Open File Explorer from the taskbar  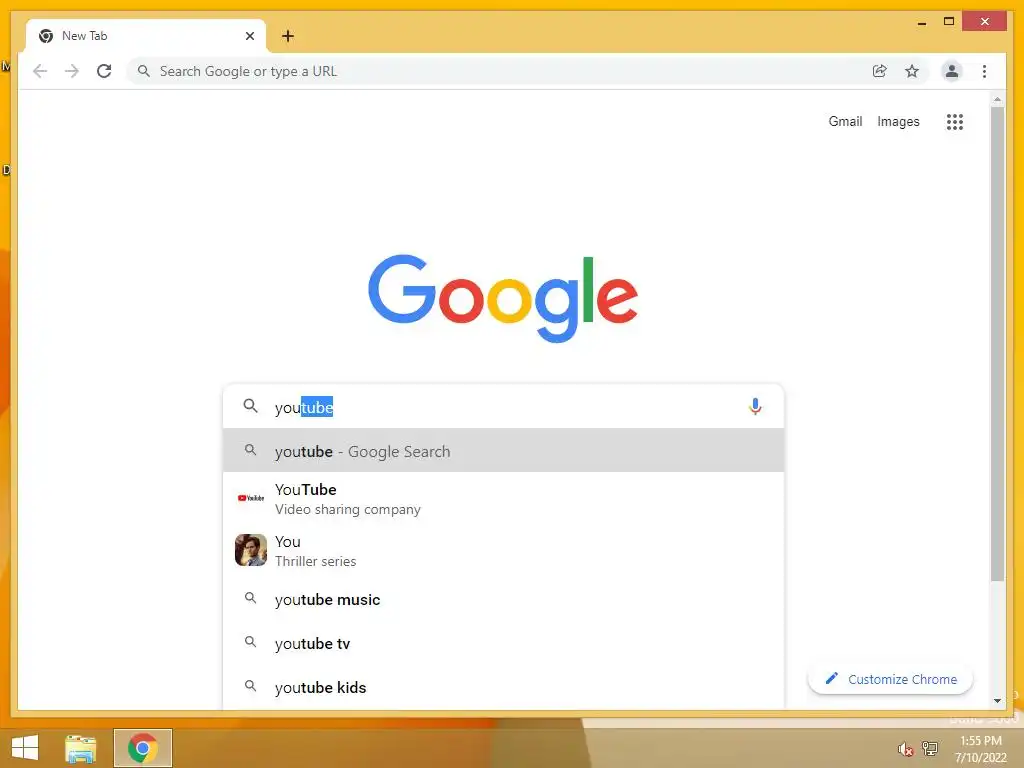pyautogui.click(x=81, y=748)
